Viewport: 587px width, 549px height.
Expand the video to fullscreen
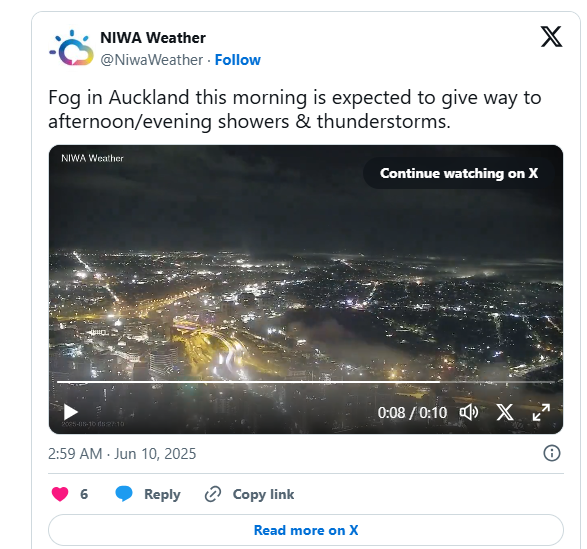[x=541, y=412]
